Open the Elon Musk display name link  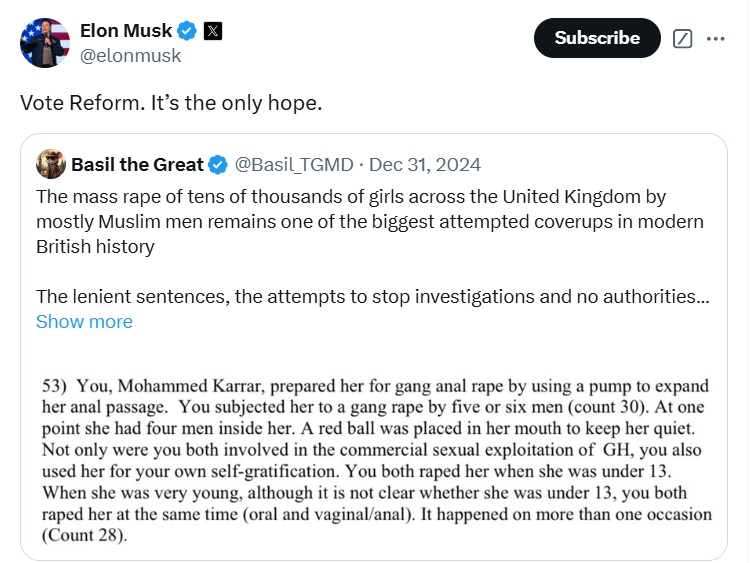[126, 31]
